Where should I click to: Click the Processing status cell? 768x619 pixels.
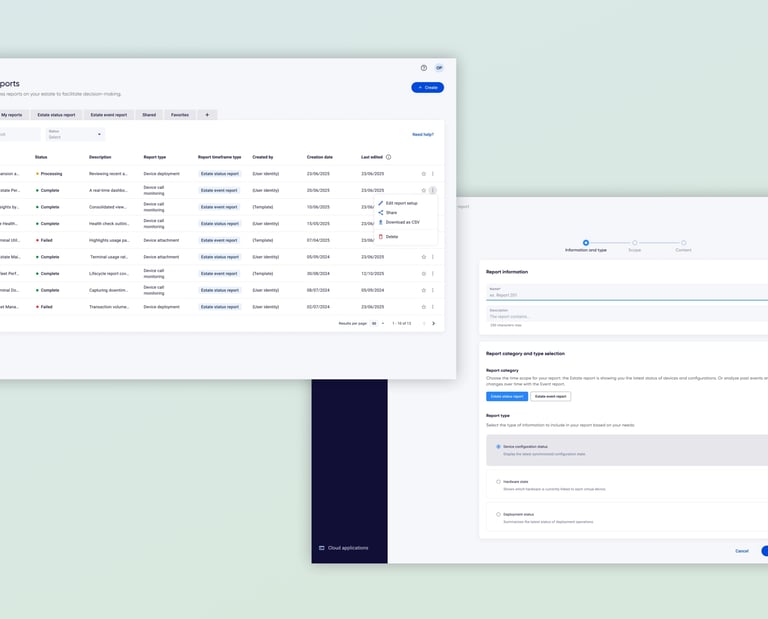(49, 174)
